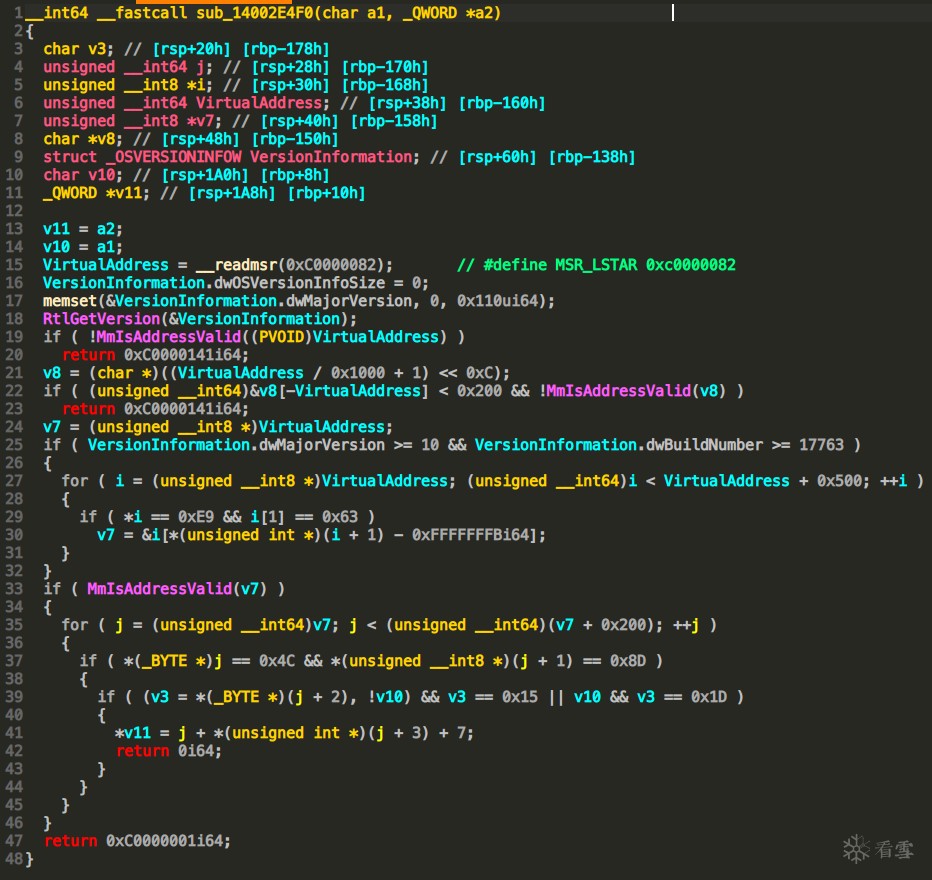The image size is (932, 880).
Task: Click MmIsAddressValid on line 33
Action: pos(160,588)
